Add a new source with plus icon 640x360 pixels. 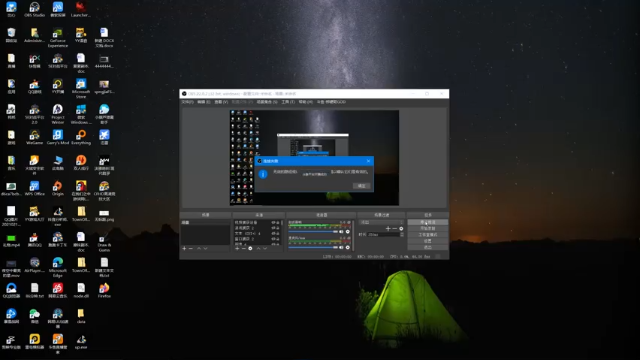point(237,248)
